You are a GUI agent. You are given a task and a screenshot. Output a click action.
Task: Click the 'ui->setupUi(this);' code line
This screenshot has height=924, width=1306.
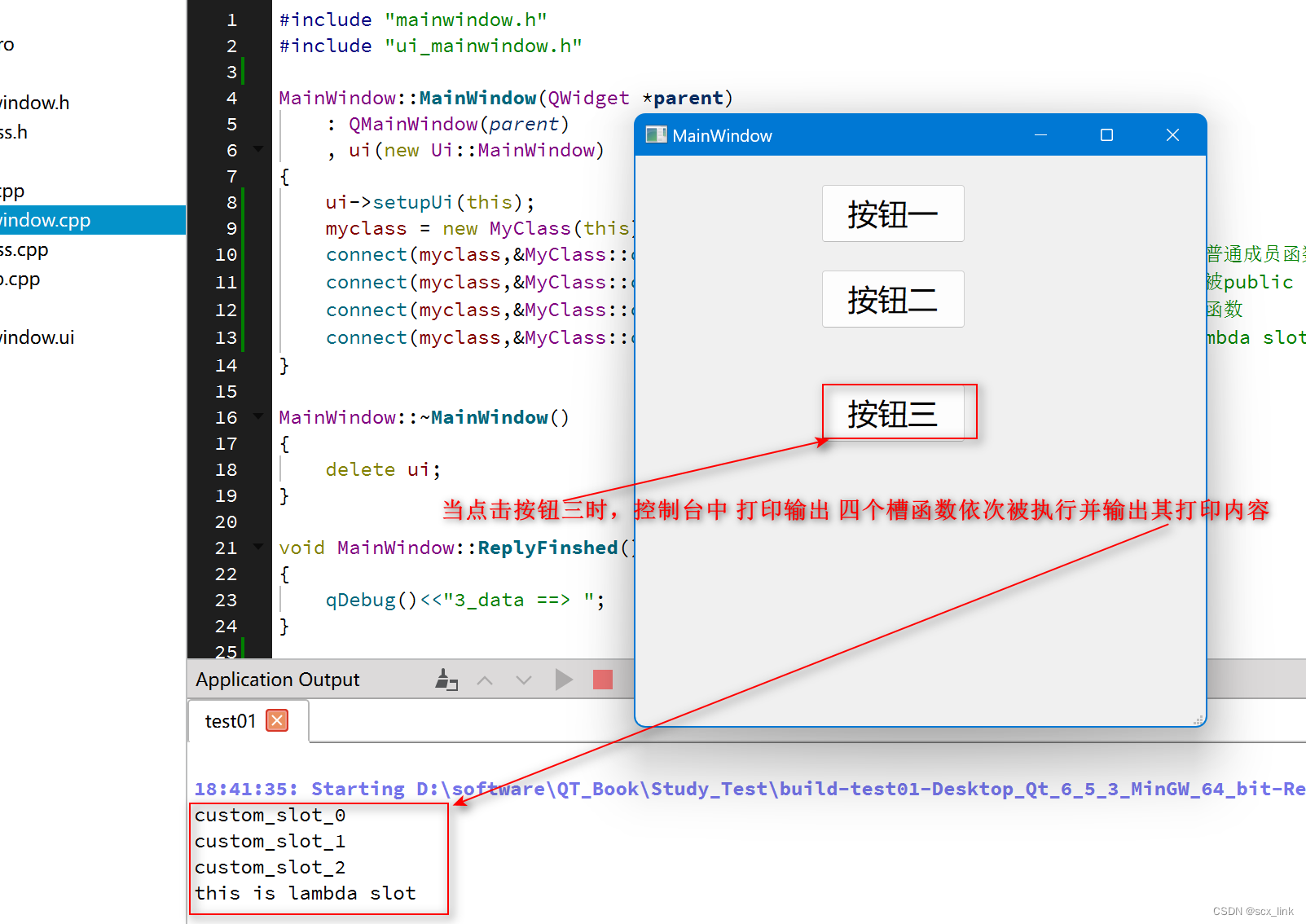[429, 202]
